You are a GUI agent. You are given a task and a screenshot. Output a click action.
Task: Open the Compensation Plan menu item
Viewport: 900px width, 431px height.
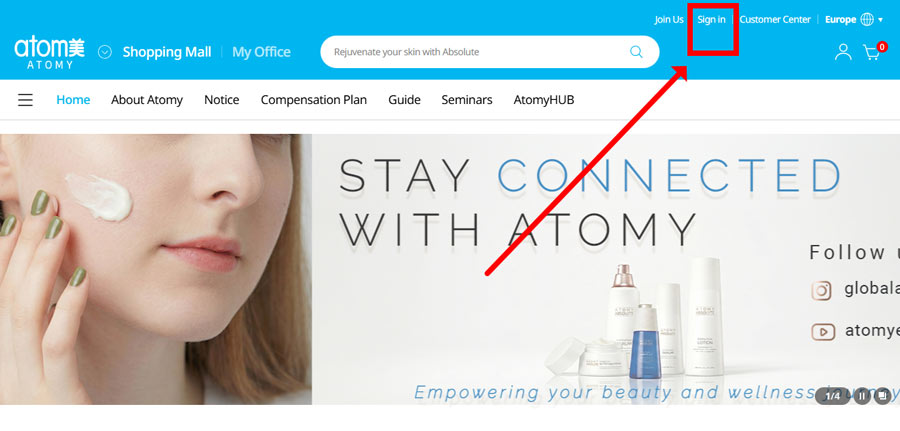[x=313, y=100]
